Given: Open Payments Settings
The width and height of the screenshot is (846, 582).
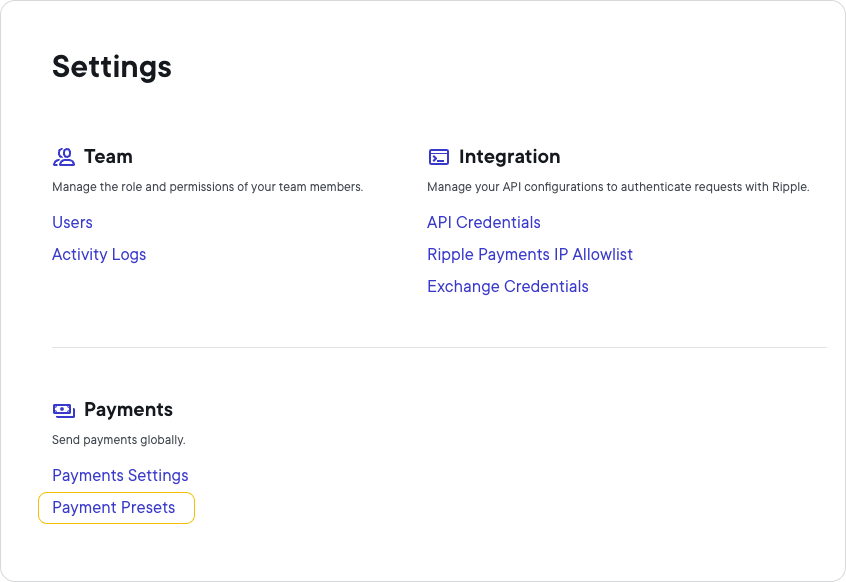Looking at the screenshot, I should click(x=120, y=475).
